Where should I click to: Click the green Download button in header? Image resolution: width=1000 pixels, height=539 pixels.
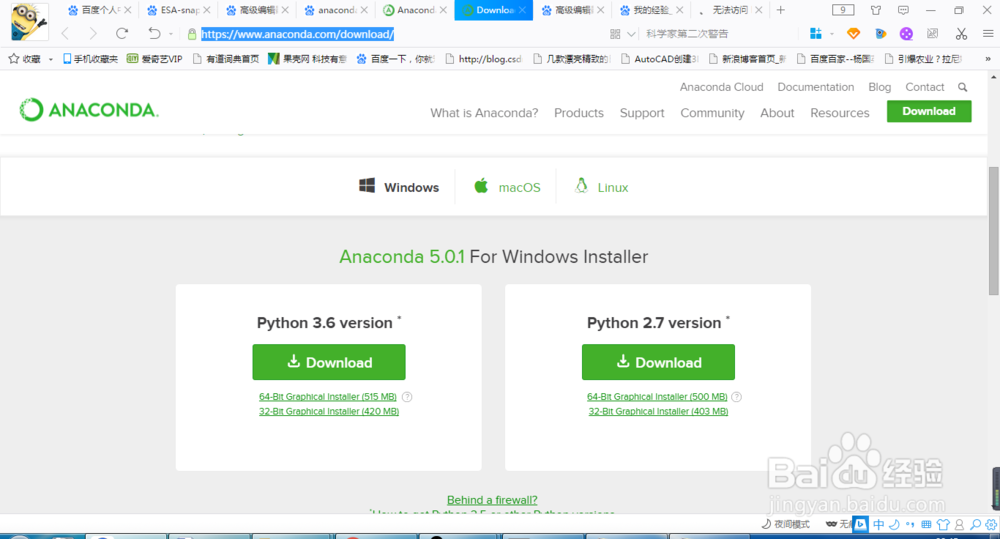point(929,111)
